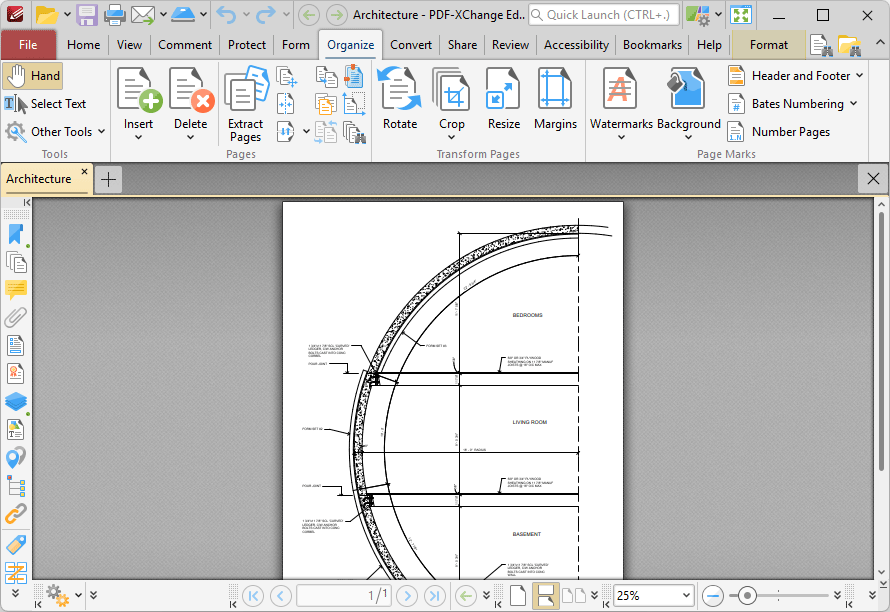Open the Delete dropdown arrow
This screenshot has height=612, width=890.
191,137
